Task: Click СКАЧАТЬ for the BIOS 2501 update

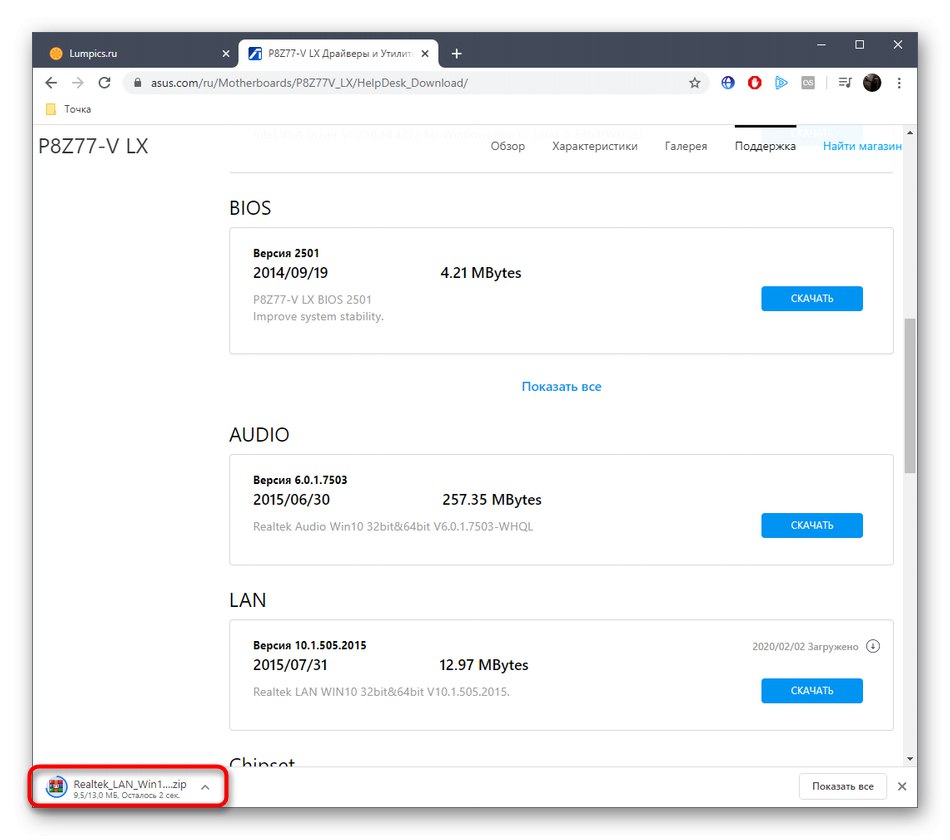Action: (x=811, y=298)
